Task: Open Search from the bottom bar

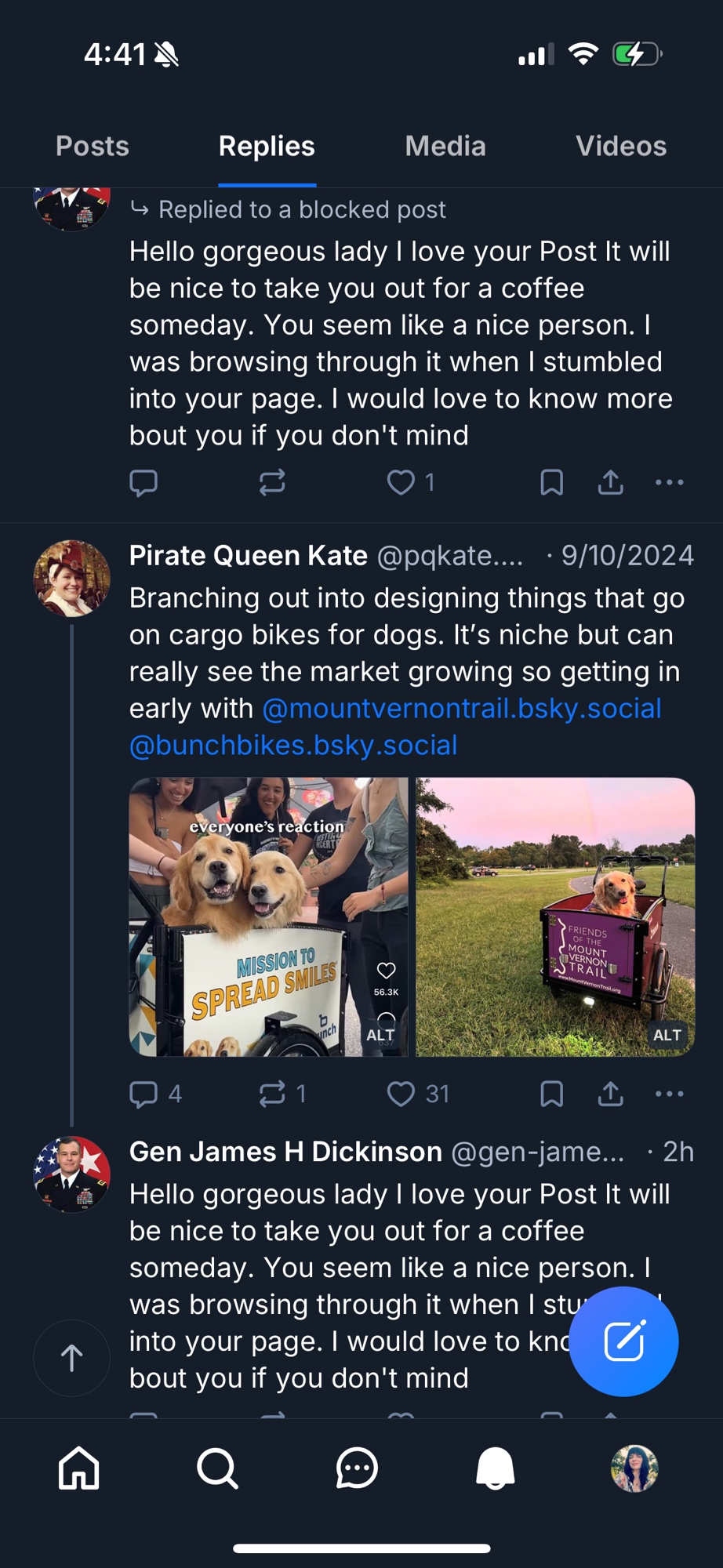Action: [217, 1468]
